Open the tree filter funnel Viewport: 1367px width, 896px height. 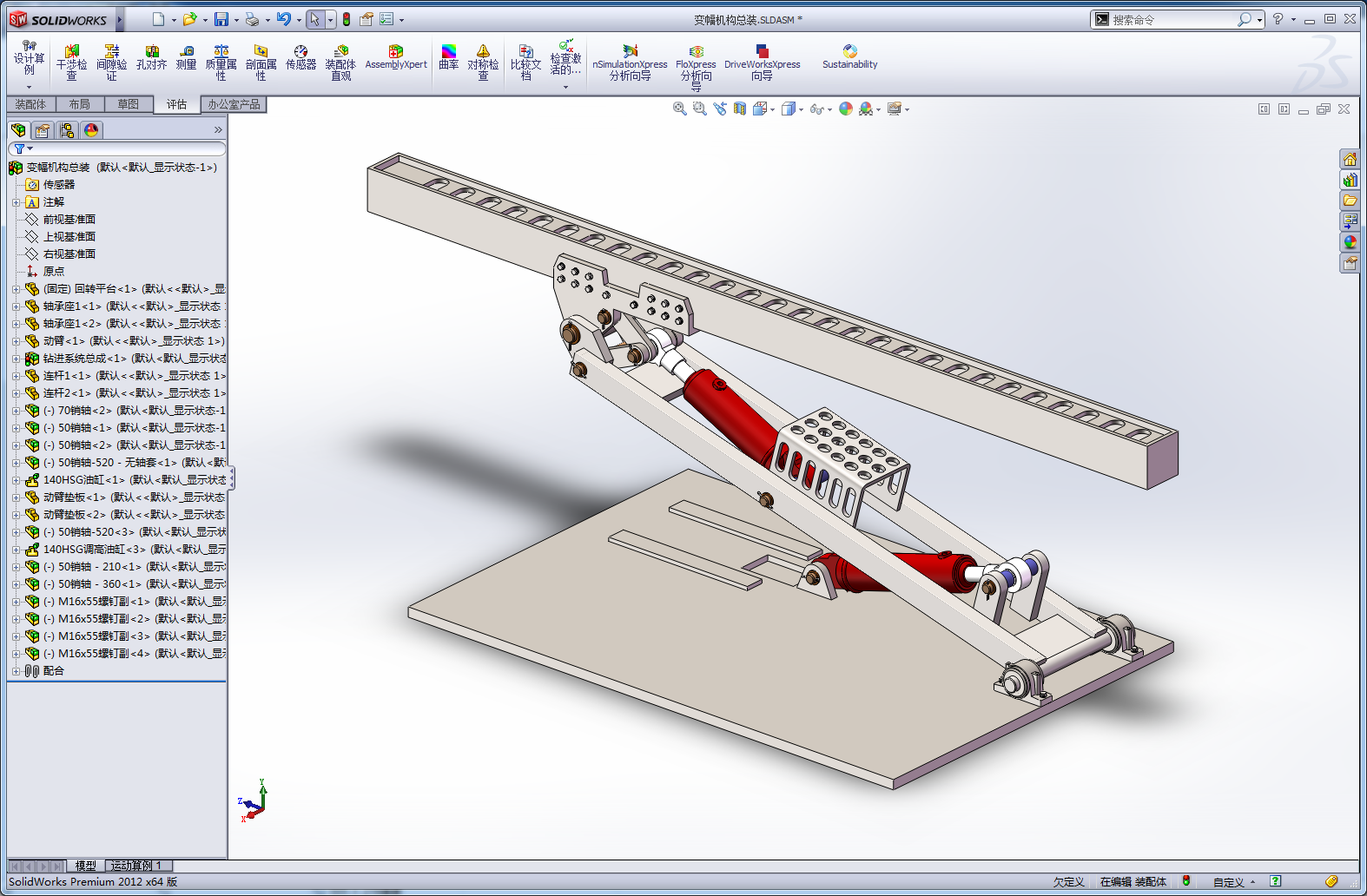(23, 149)
